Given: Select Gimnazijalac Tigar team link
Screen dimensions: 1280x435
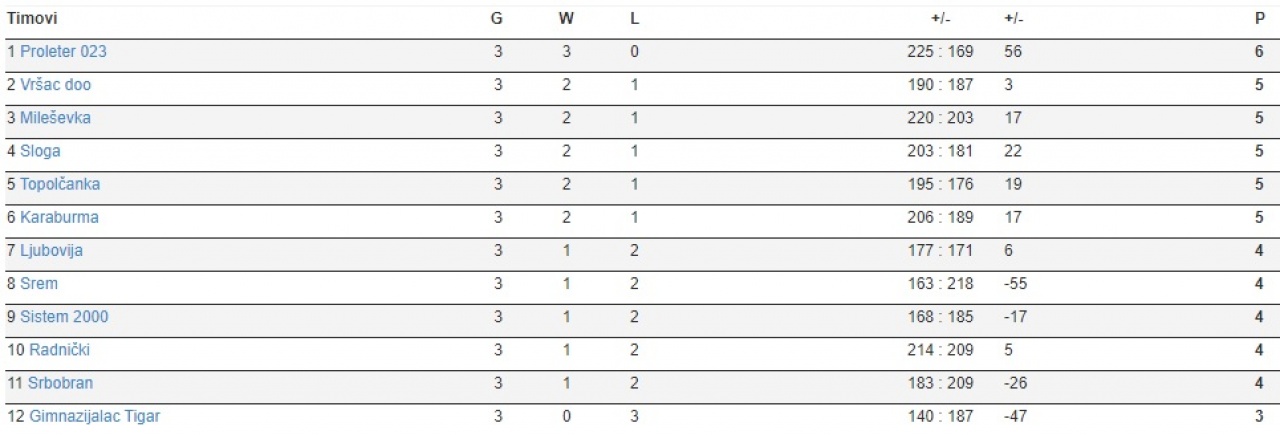Looking at the screenshot, I should pyautogui.click(x=94, y=416).
